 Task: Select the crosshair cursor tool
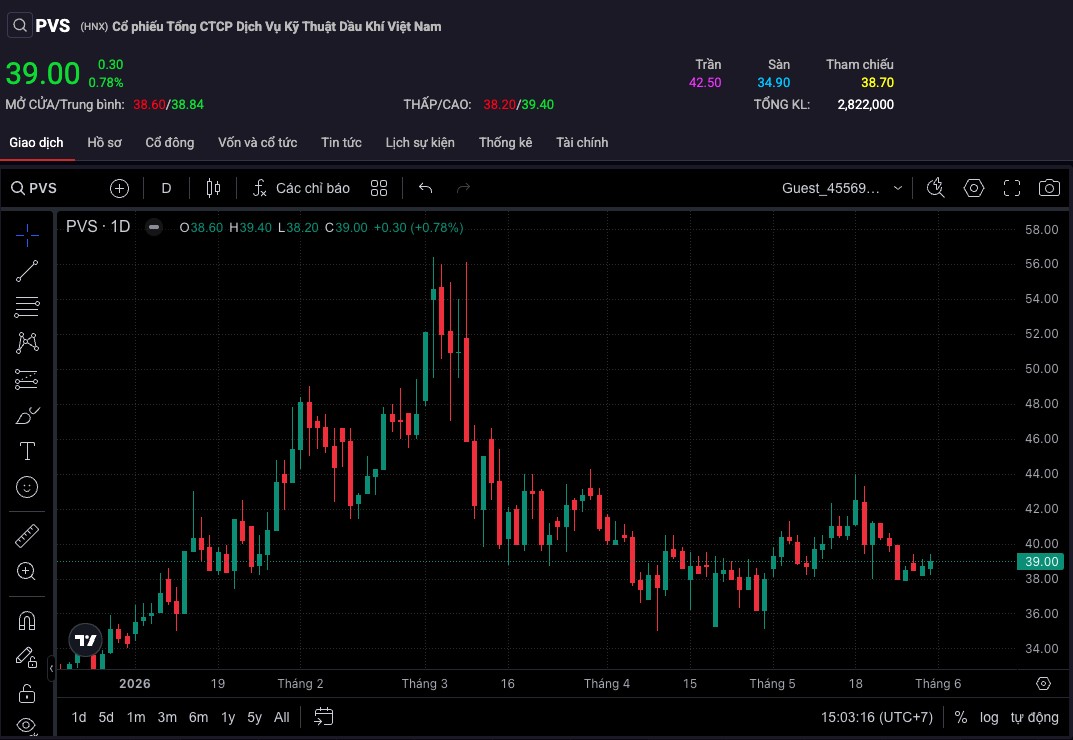27,235
